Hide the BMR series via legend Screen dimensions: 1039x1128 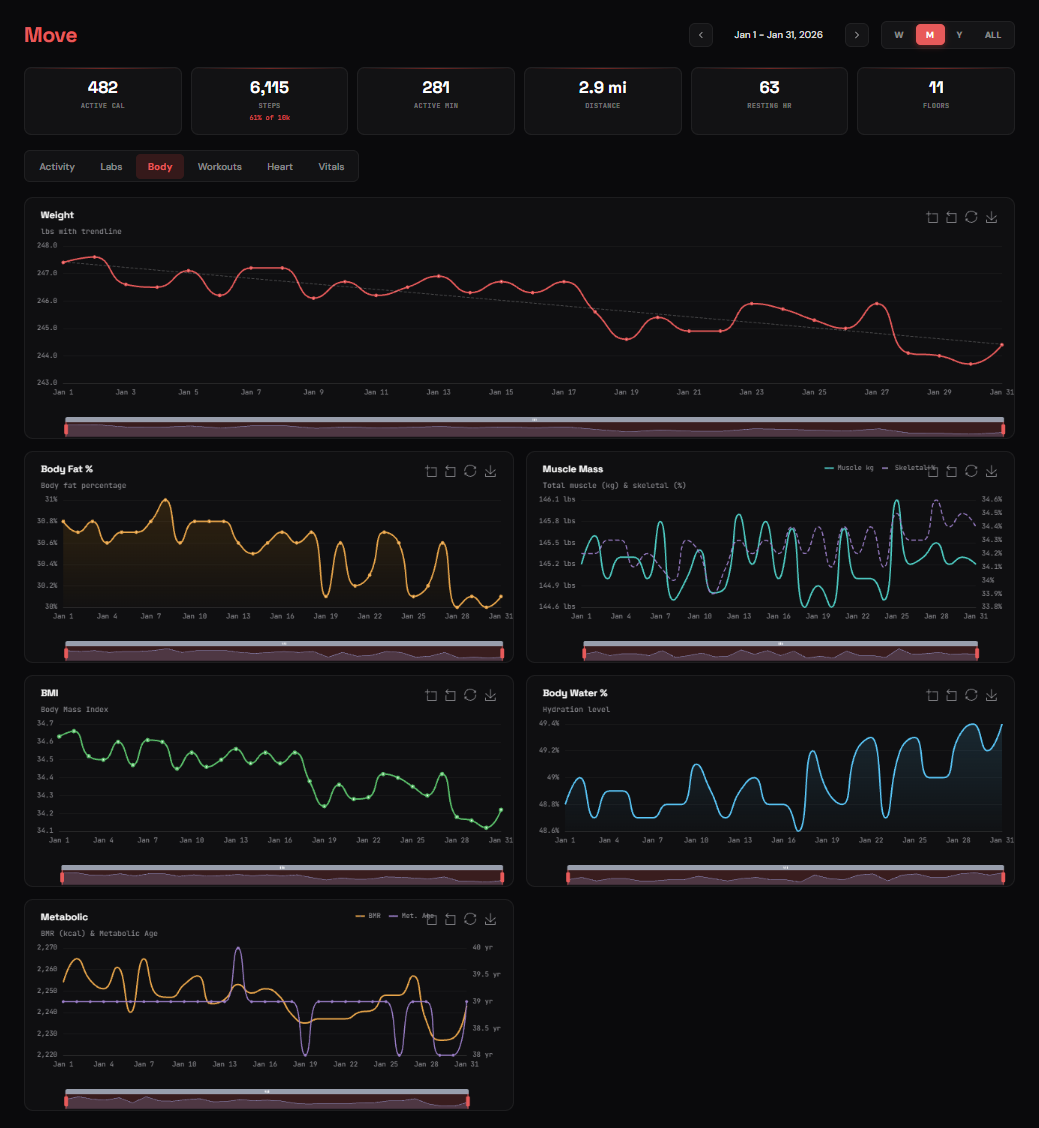point(368,915)
